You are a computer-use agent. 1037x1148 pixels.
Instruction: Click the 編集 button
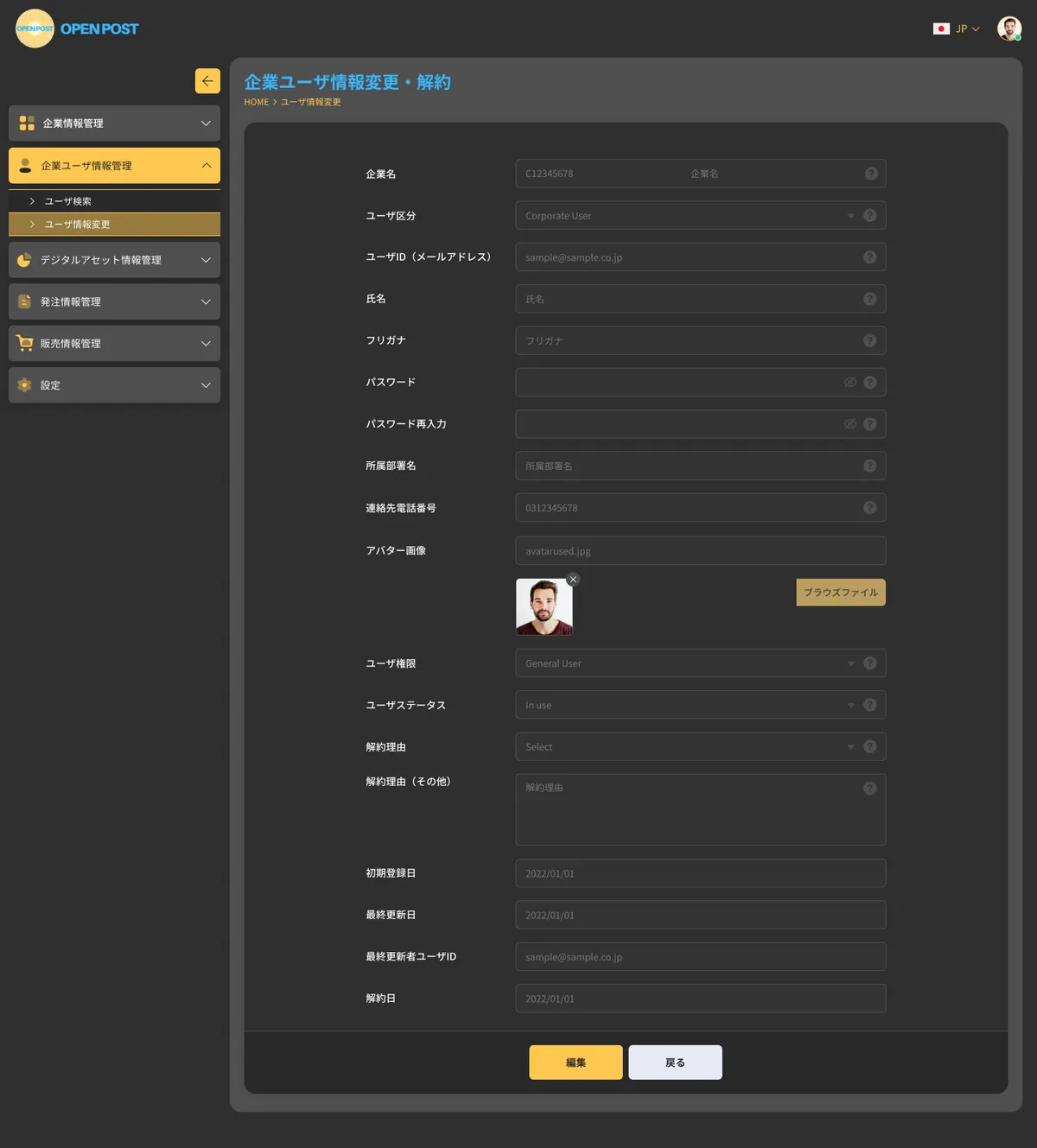pos(576,1062)
